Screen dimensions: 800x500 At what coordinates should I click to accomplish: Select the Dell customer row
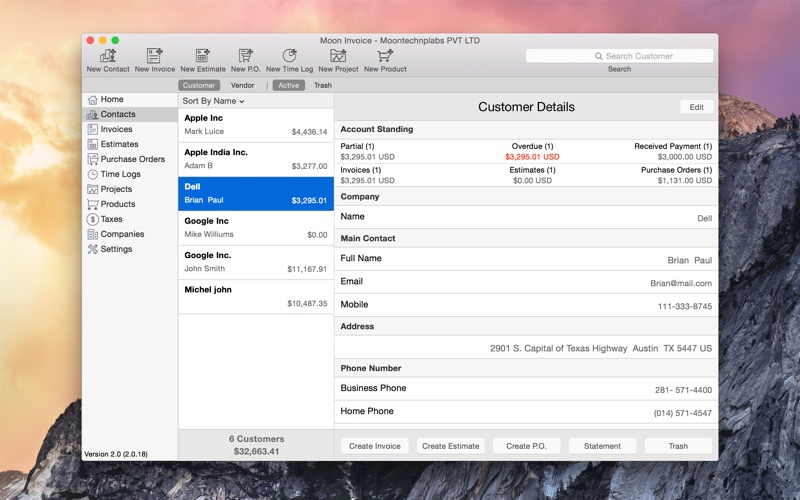pos(256,194)
